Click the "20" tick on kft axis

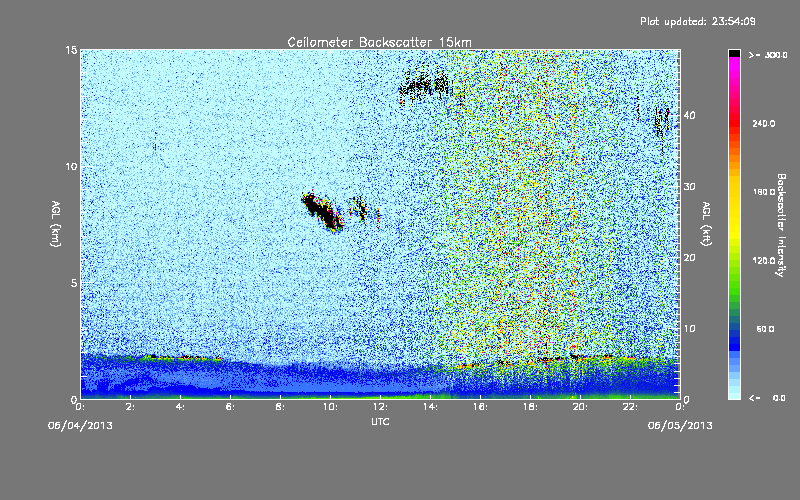pos(689,257)
